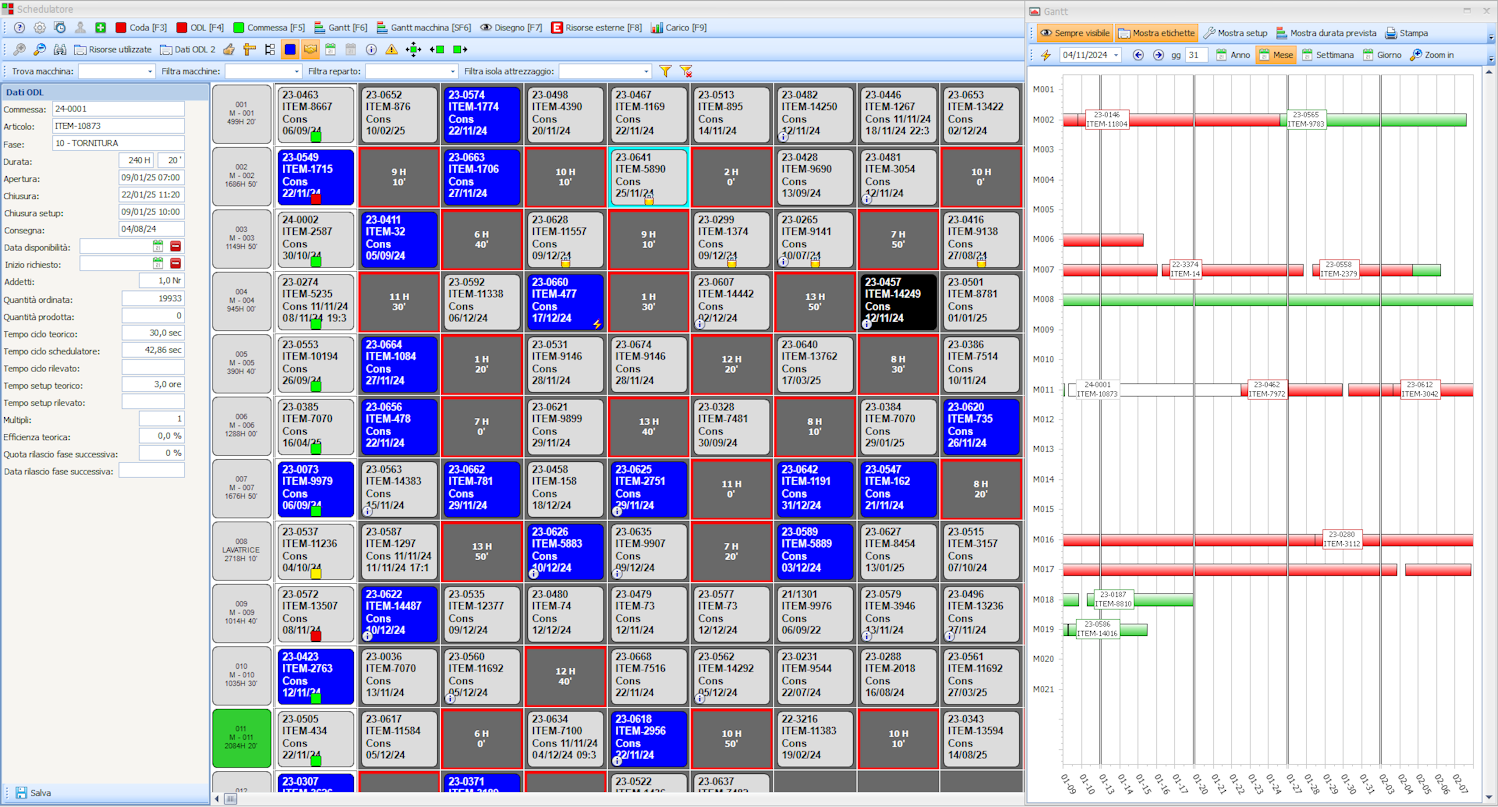The height and width of the screenshot is (807, 1498).
Task: Click Stampa print button in Gantt
Action: [1407, 33]
